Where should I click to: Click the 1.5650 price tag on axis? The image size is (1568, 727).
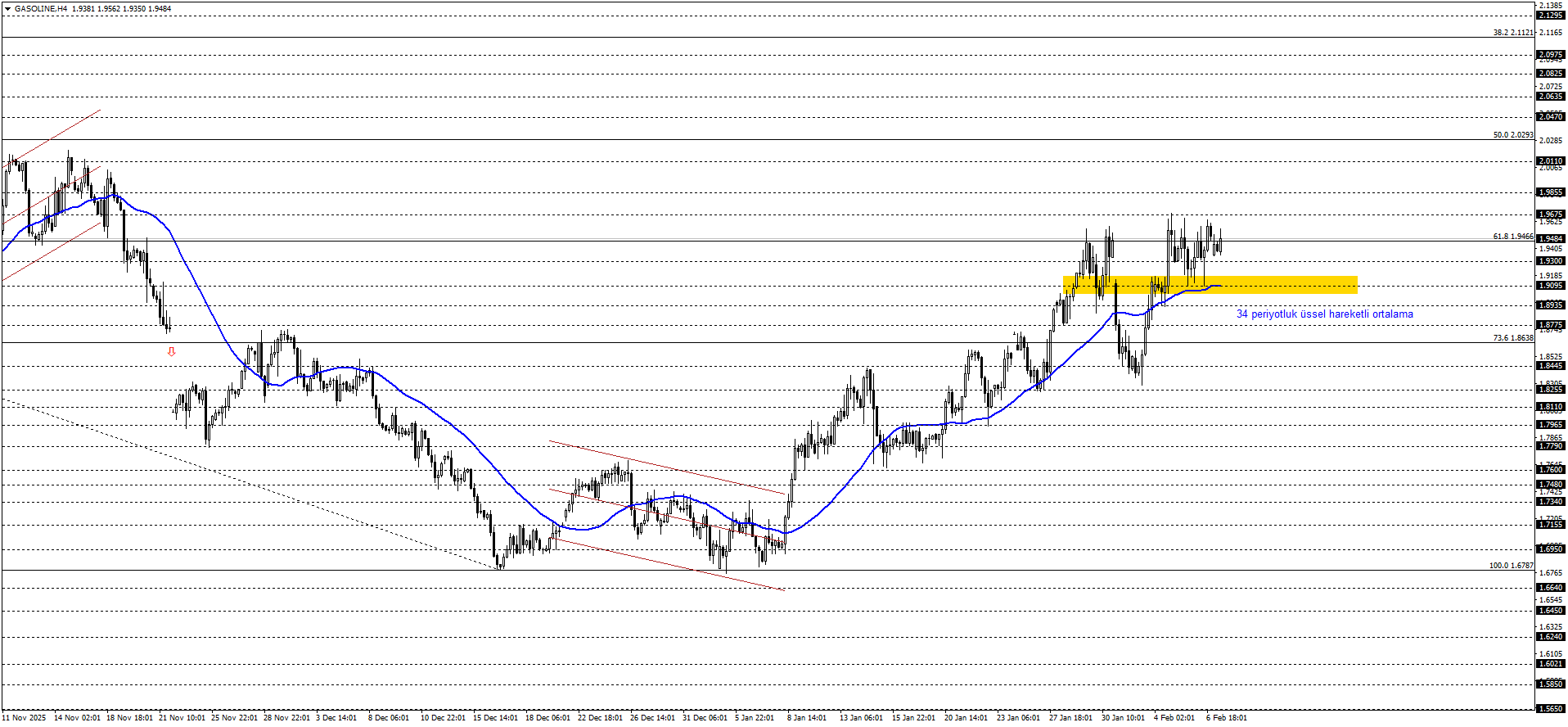pos(1551,709)
